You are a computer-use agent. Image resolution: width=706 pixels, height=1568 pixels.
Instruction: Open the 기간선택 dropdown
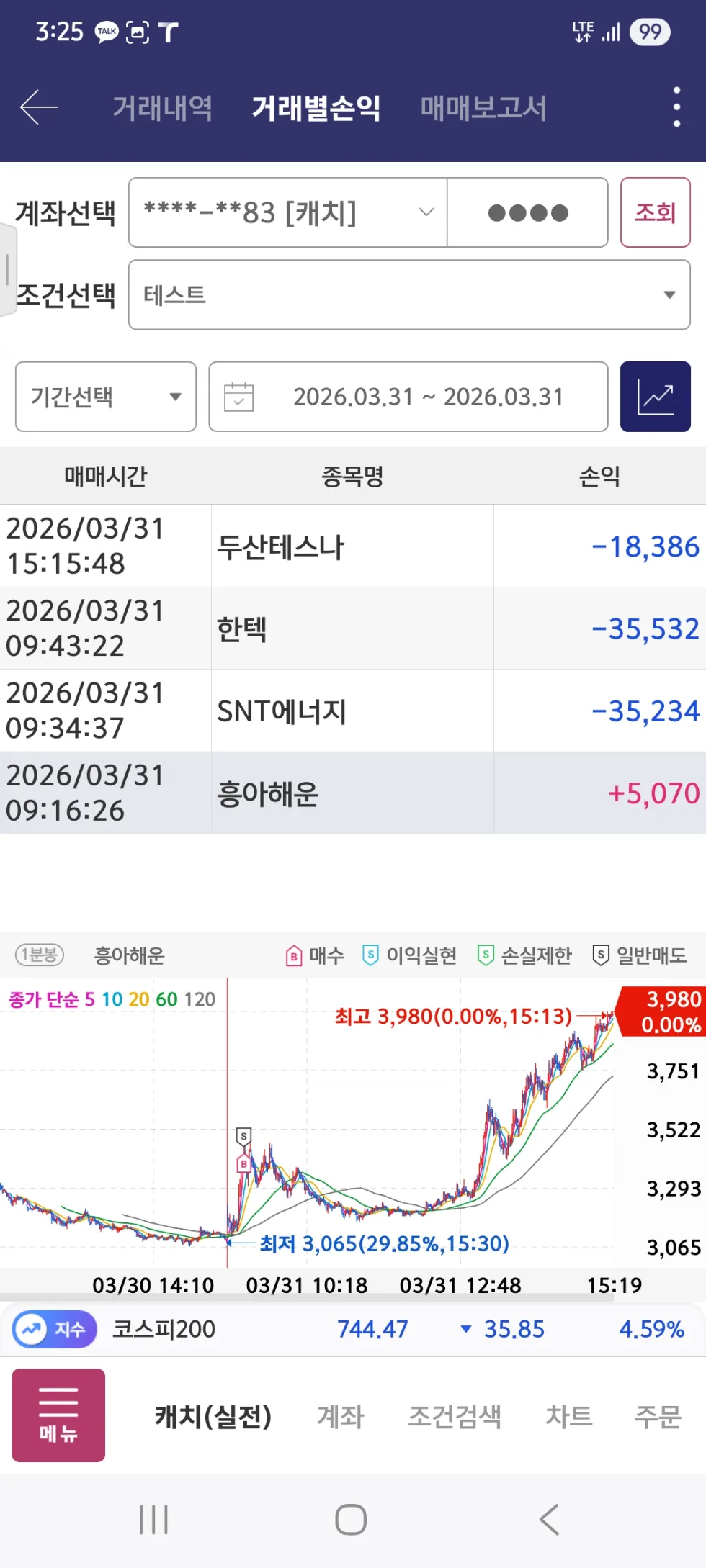(x=104, y=397)
